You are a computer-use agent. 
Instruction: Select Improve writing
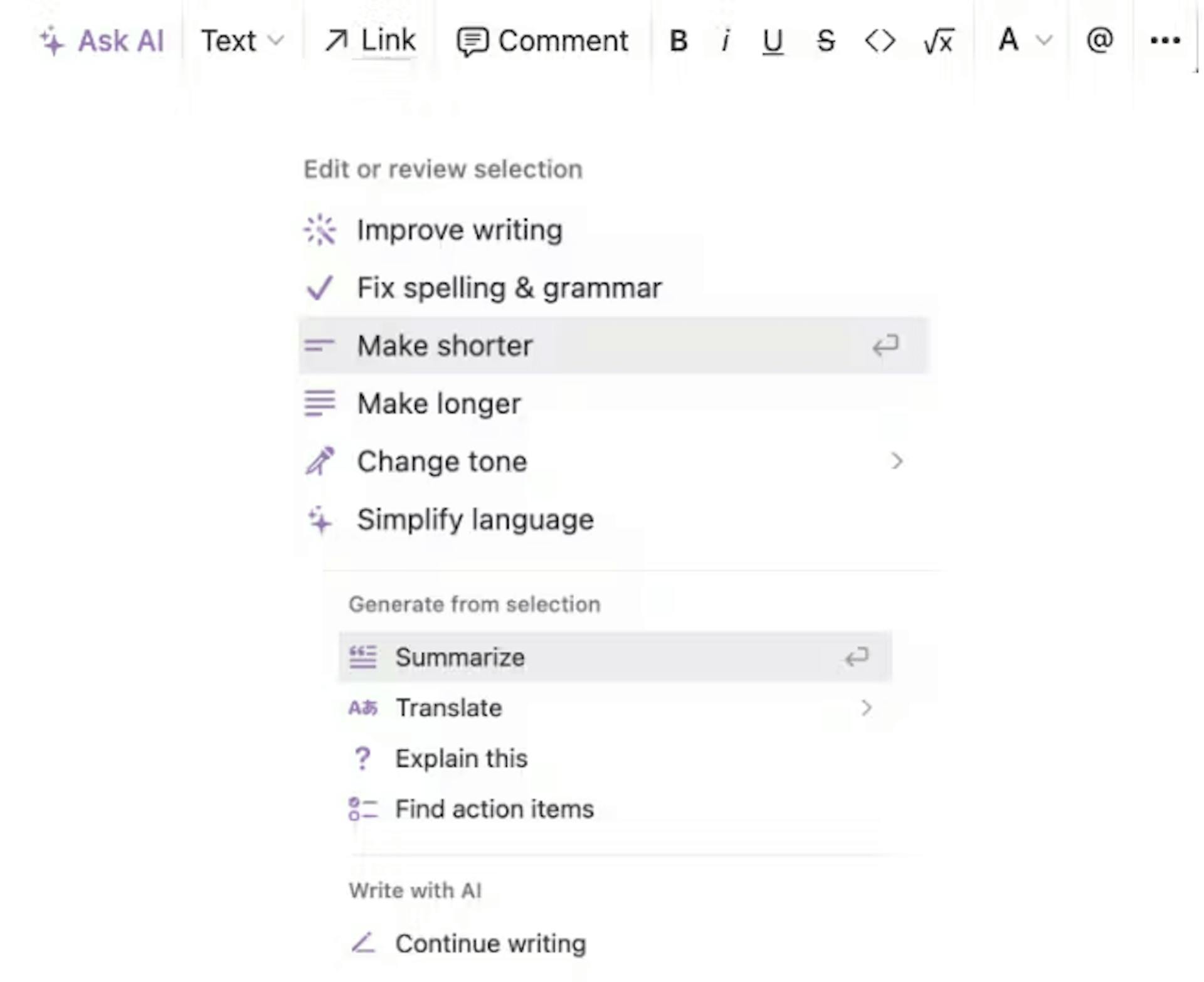(x=460, y=230)
